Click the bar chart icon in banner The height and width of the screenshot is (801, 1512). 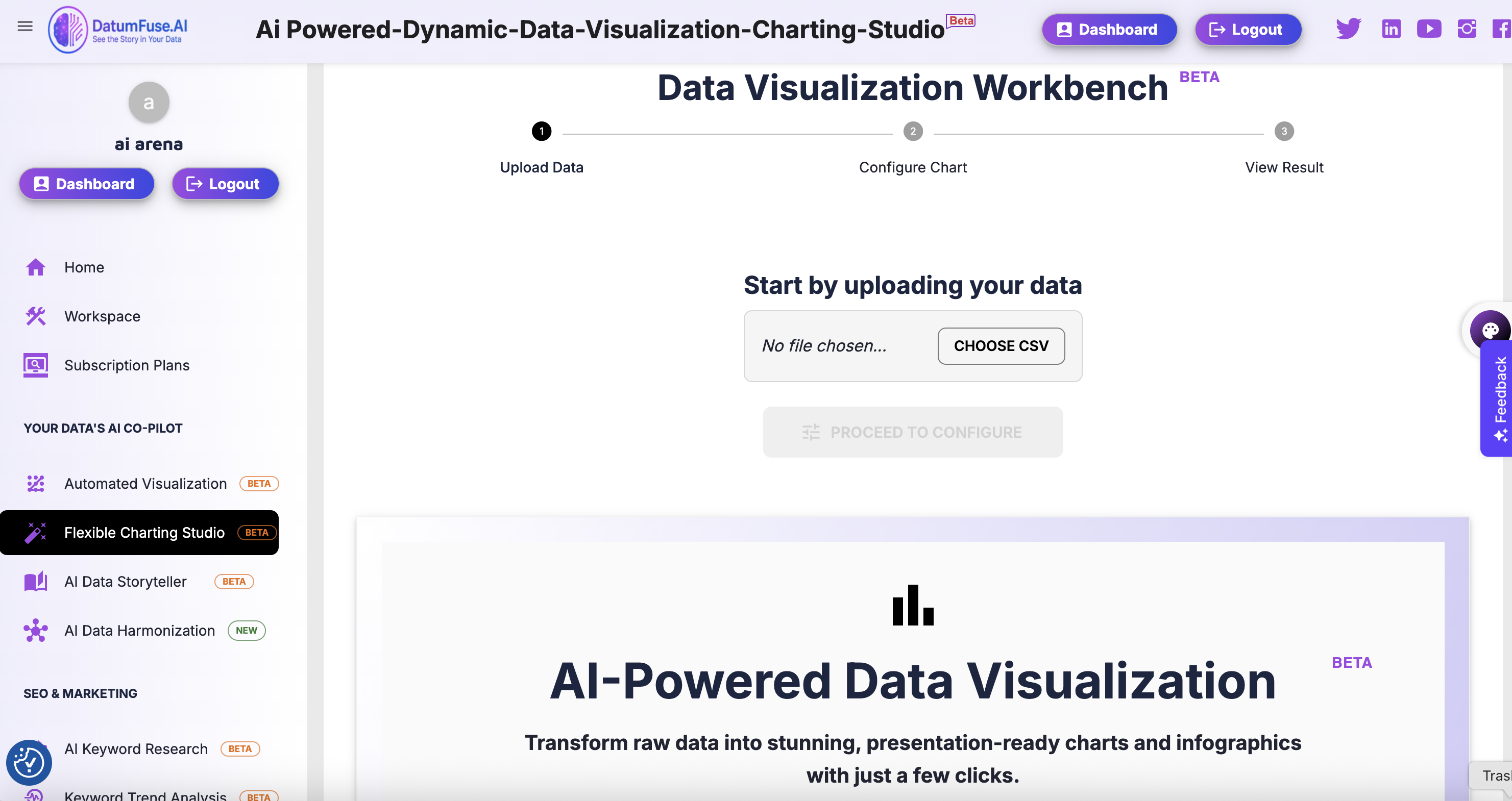click(x=913, y=605)
